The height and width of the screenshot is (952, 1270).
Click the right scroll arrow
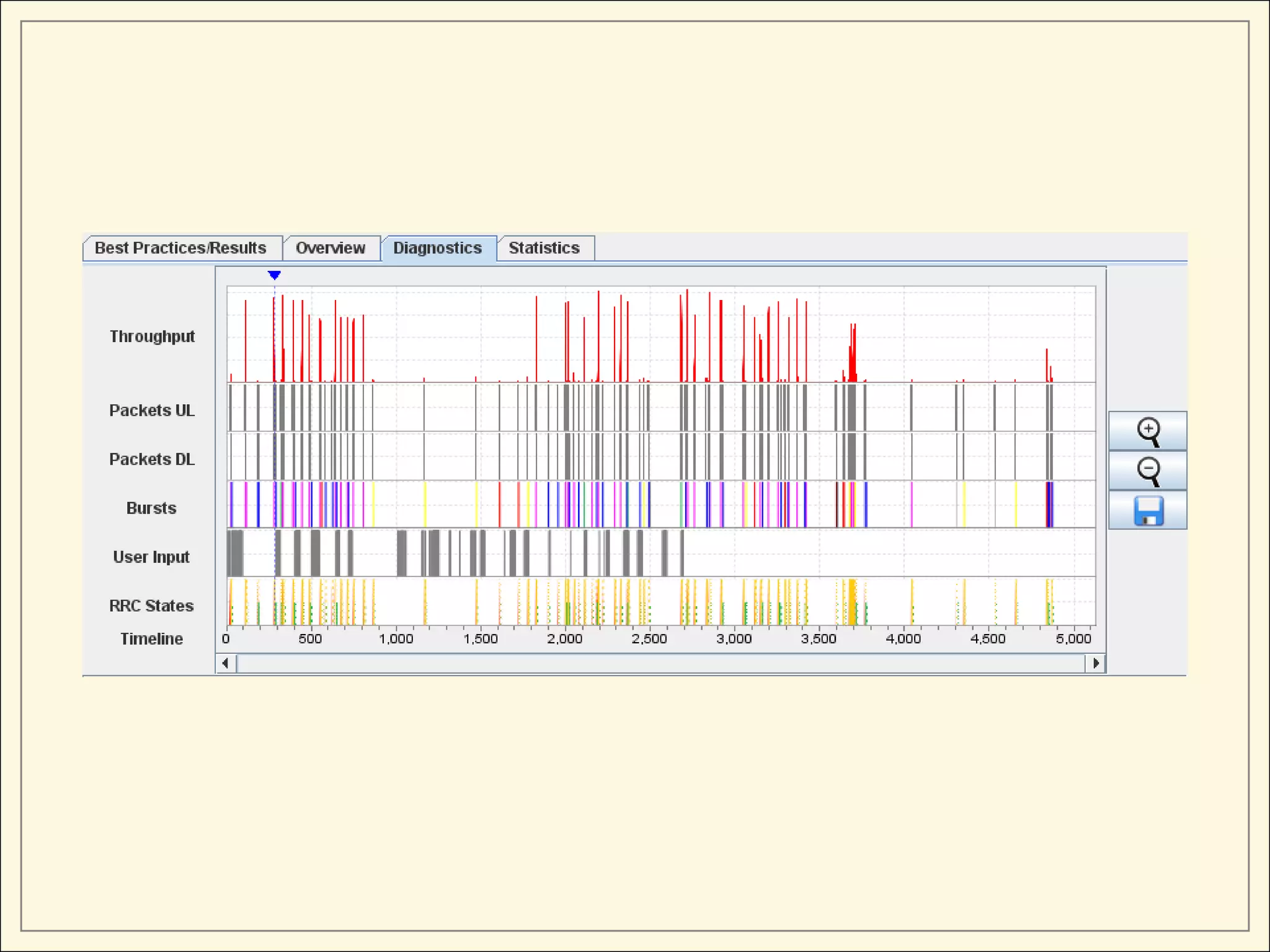click(1096, 663)
